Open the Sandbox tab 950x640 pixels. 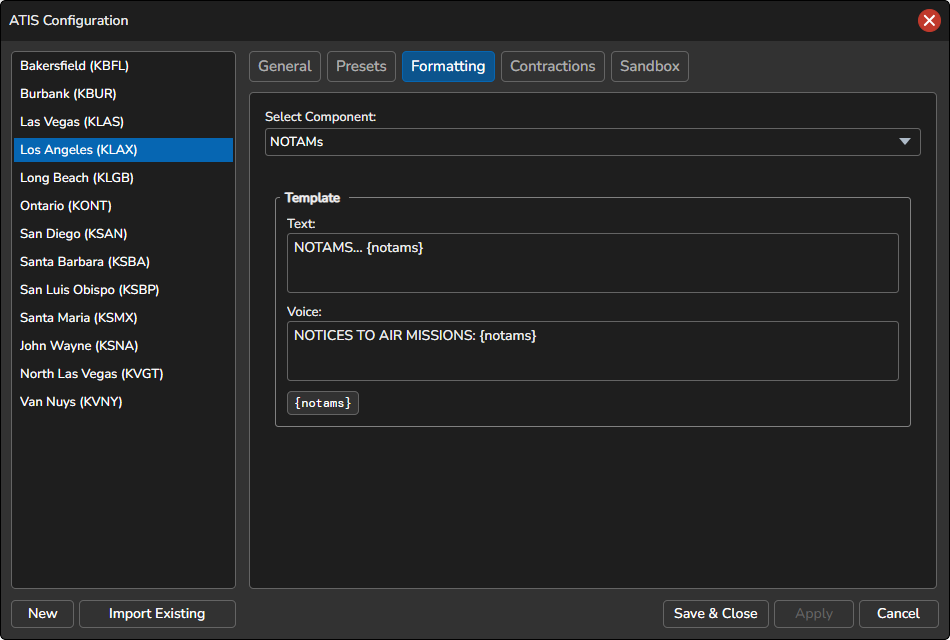point(649,66)
